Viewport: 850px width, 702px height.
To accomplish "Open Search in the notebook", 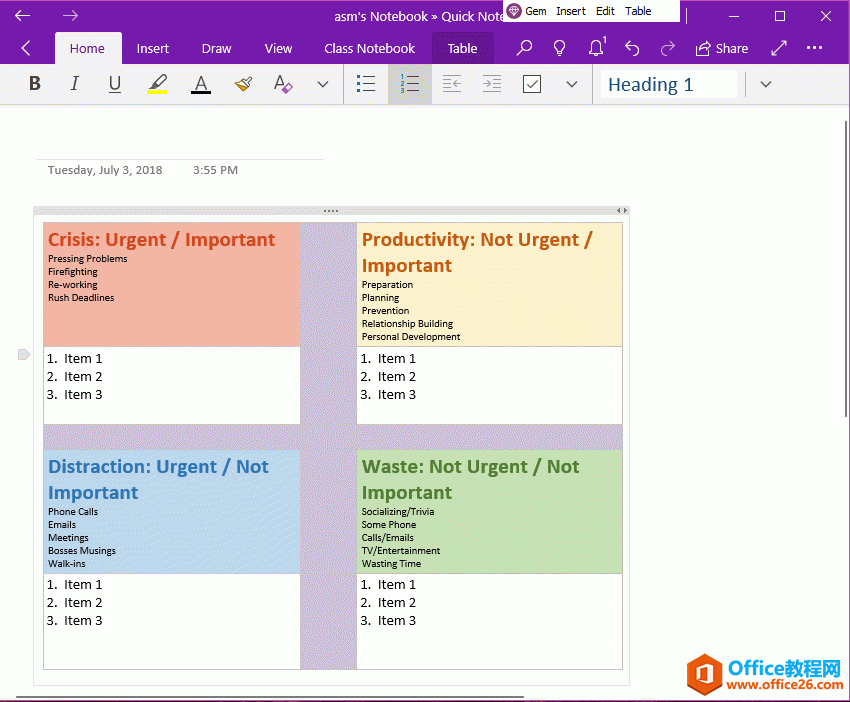I will pos(524,47).
